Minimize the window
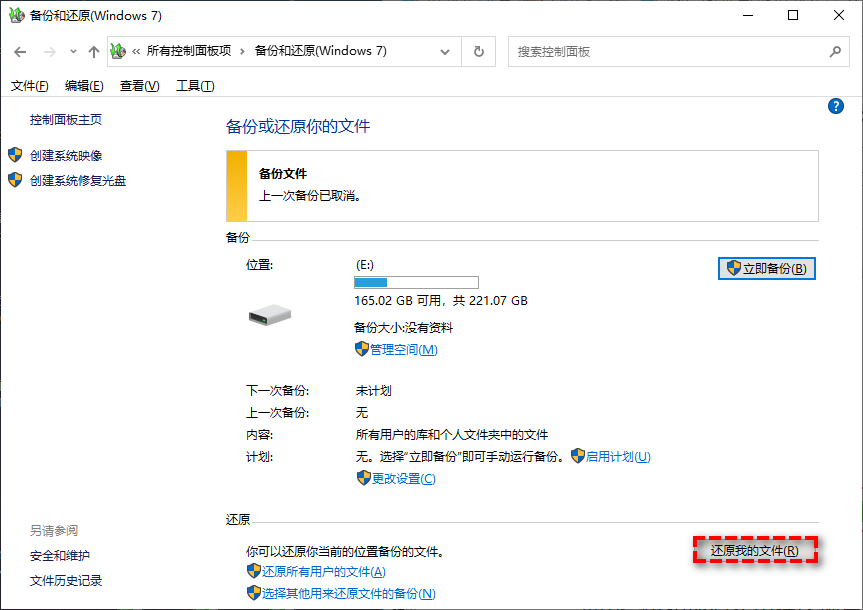Image resolution: width=863 pixels, height=610 pixels. pyautogui.click(x=747, y=15)
